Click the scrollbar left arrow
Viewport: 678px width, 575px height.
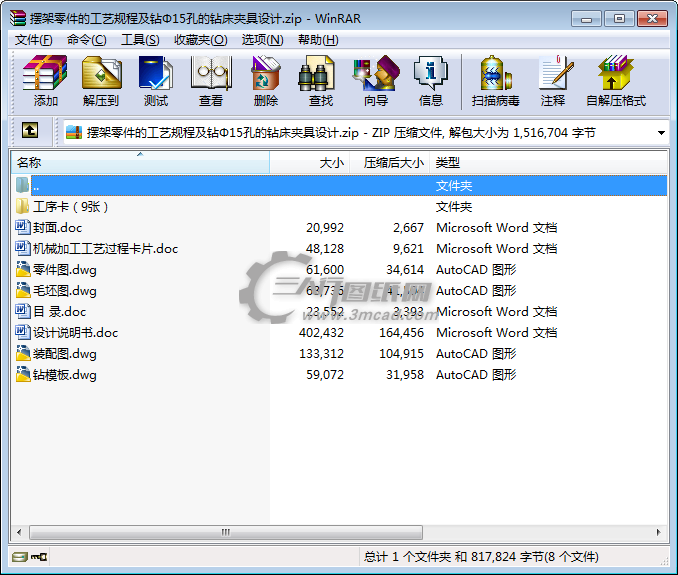19,532
